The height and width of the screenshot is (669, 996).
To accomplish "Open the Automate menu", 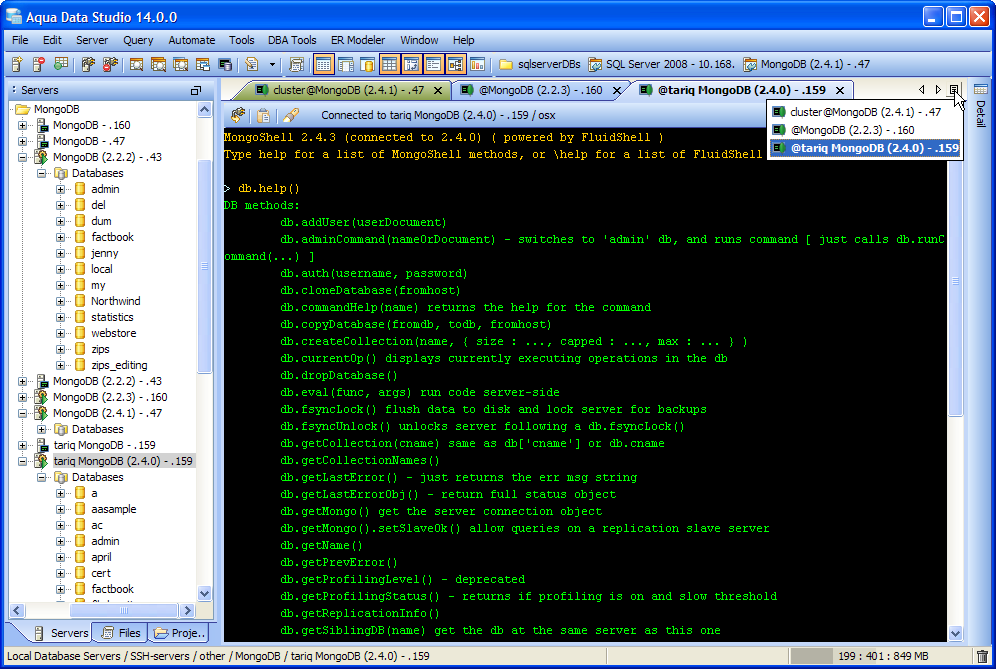I will coord(192,40).
